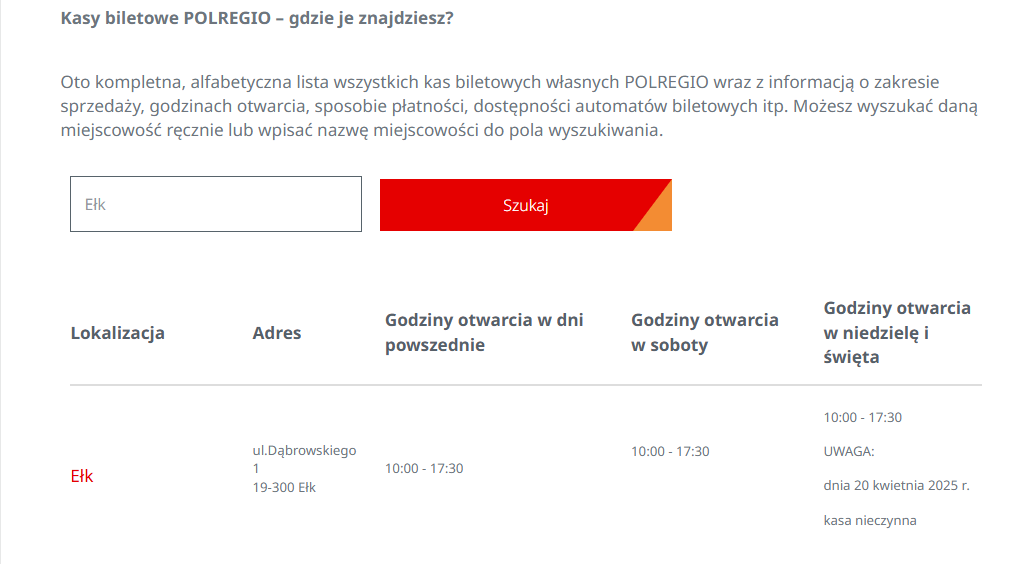Click the UWAGA notice text
Screen dimensions: 1029x564
point(849,451)
